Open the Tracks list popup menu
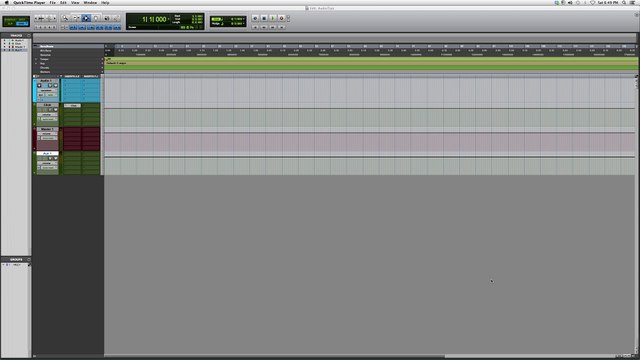This screenshot has height=360, width=640. click(x=29, y=36)
